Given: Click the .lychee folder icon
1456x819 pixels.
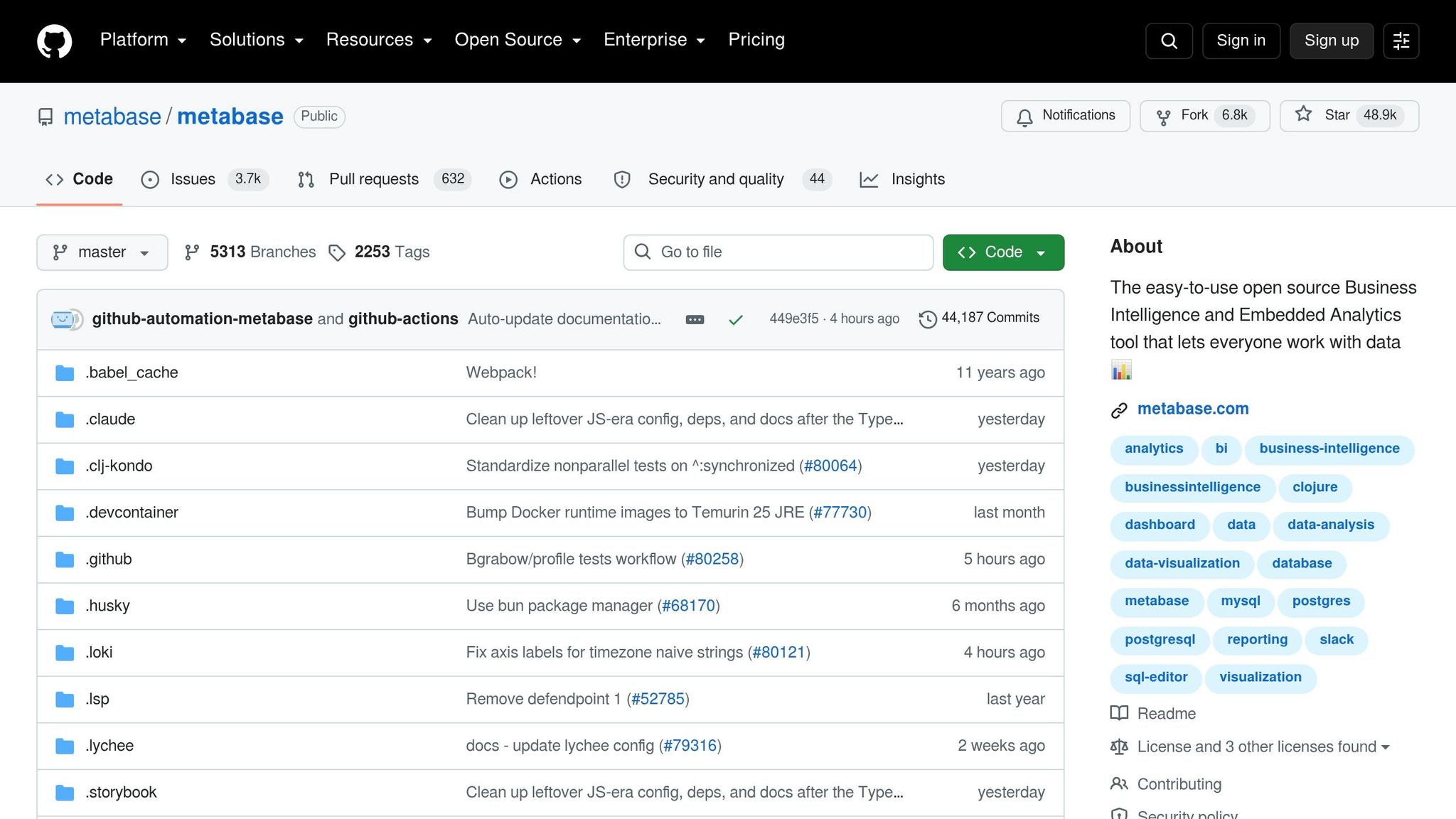Looking at the screenshot, I should tap(65, 746).
